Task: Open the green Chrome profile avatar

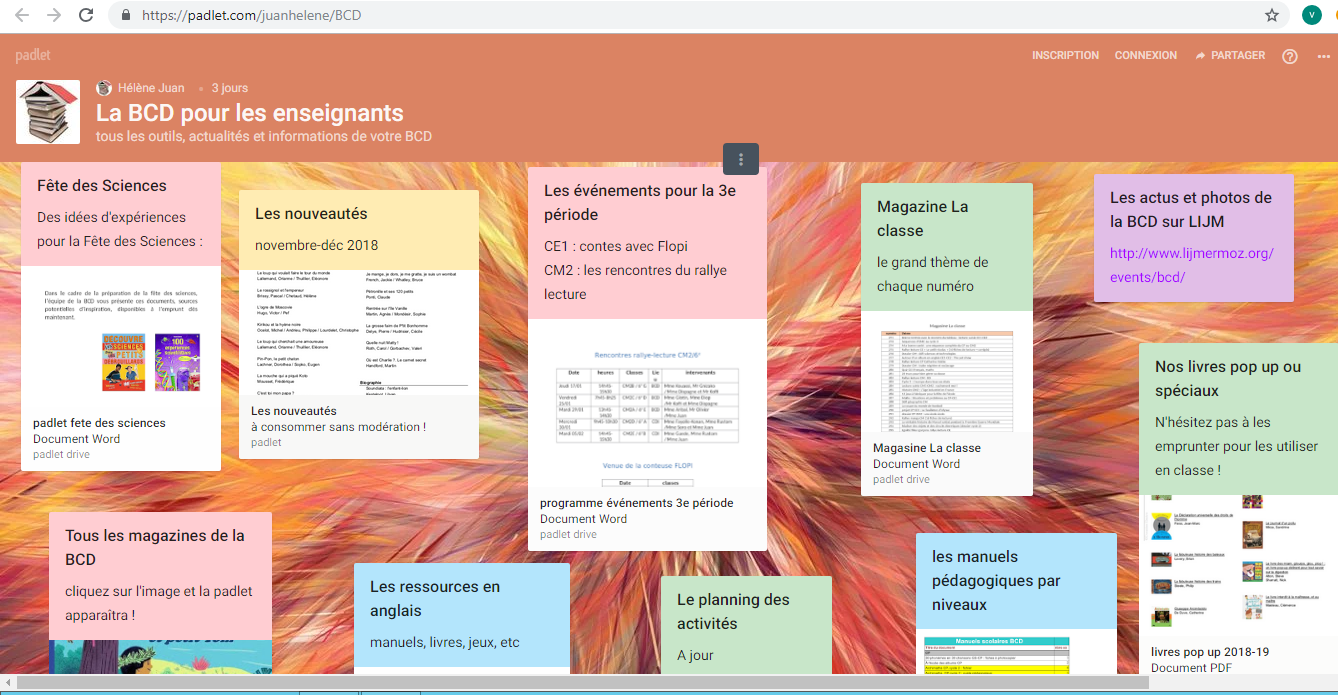Action: pos(1311,15)
